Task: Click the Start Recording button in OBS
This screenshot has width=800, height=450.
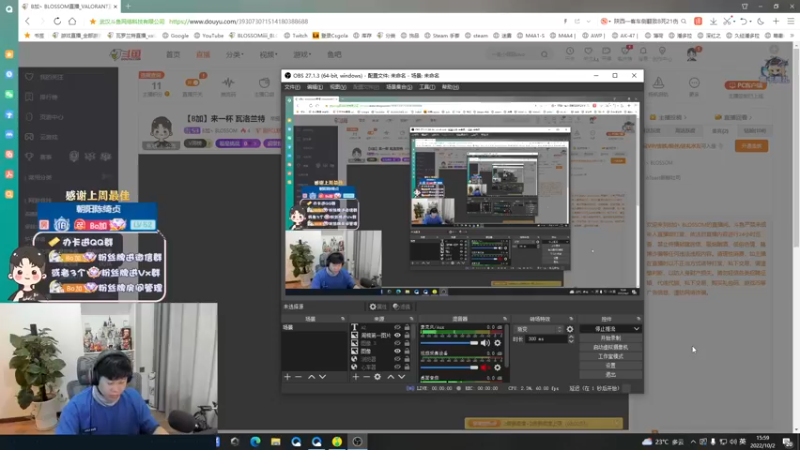Action: point(610,338)
